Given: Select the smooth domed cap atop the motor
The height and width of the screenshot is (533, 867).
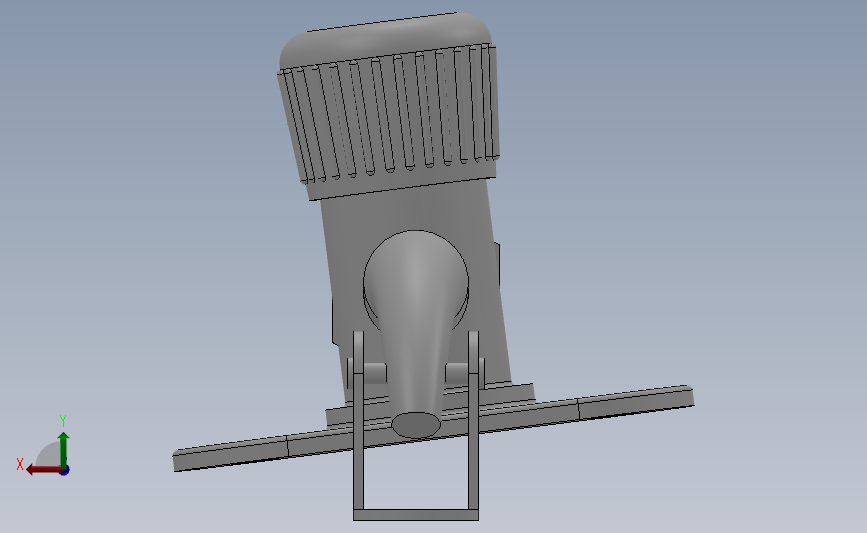Looking at the screenshot, I should 384,40.
